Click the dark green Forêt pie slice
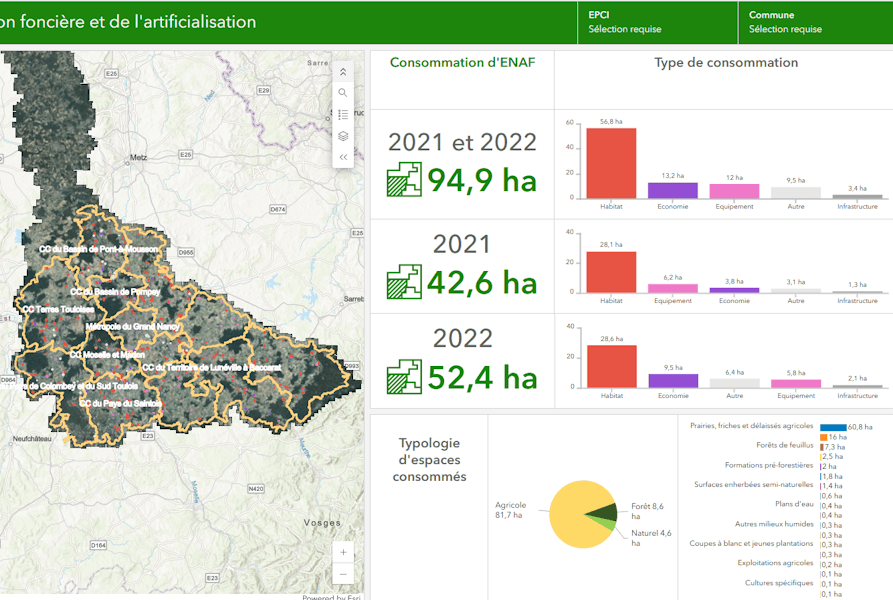893x600 pixels. tap(603, 512)
